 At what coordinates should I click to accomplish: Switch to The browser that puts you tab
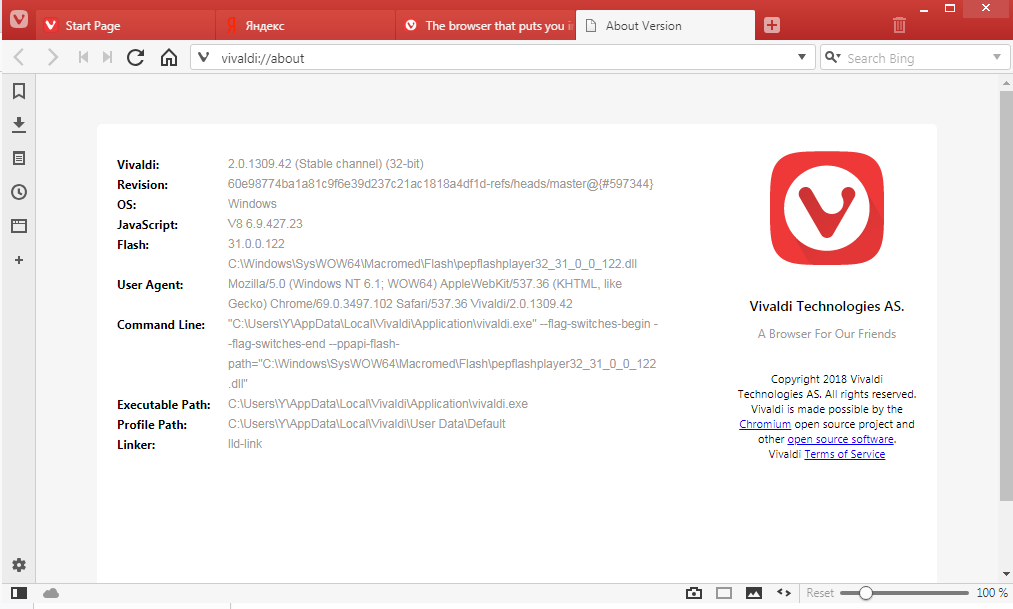click(x=485, y=26)
